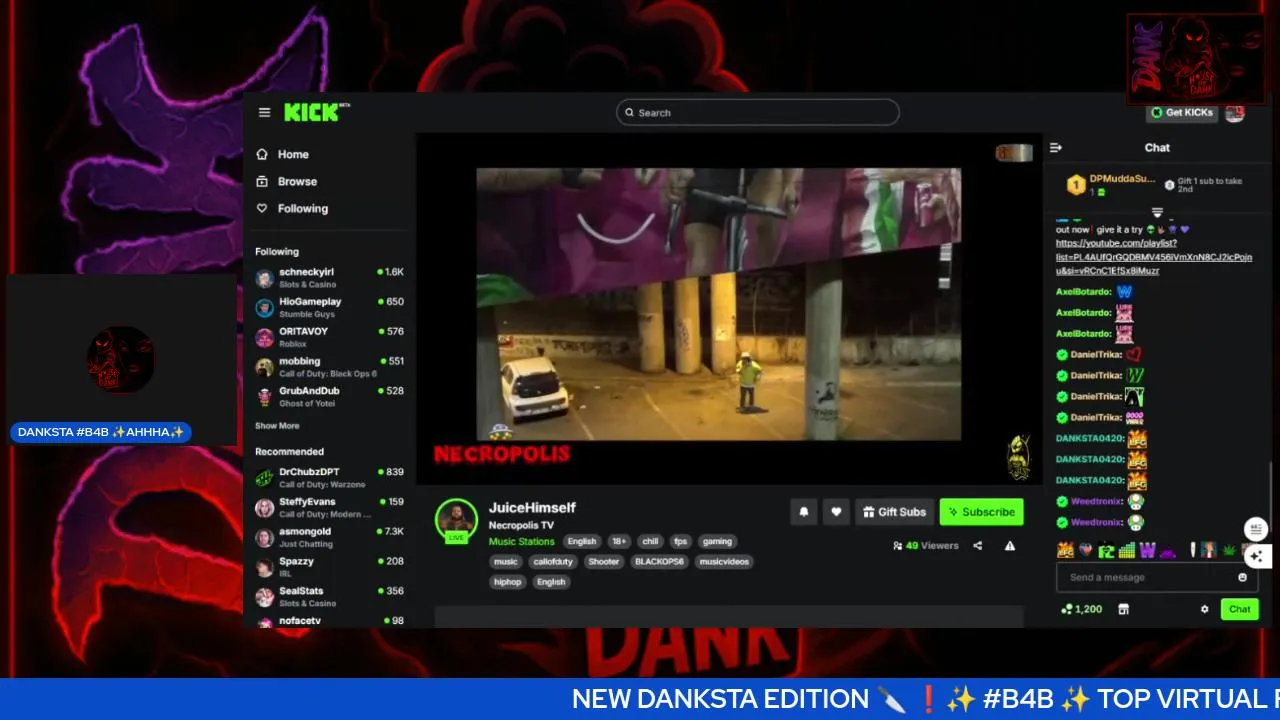Select the chill tag
Viewport: 1280px width, 720px height.
click(650, 541)
